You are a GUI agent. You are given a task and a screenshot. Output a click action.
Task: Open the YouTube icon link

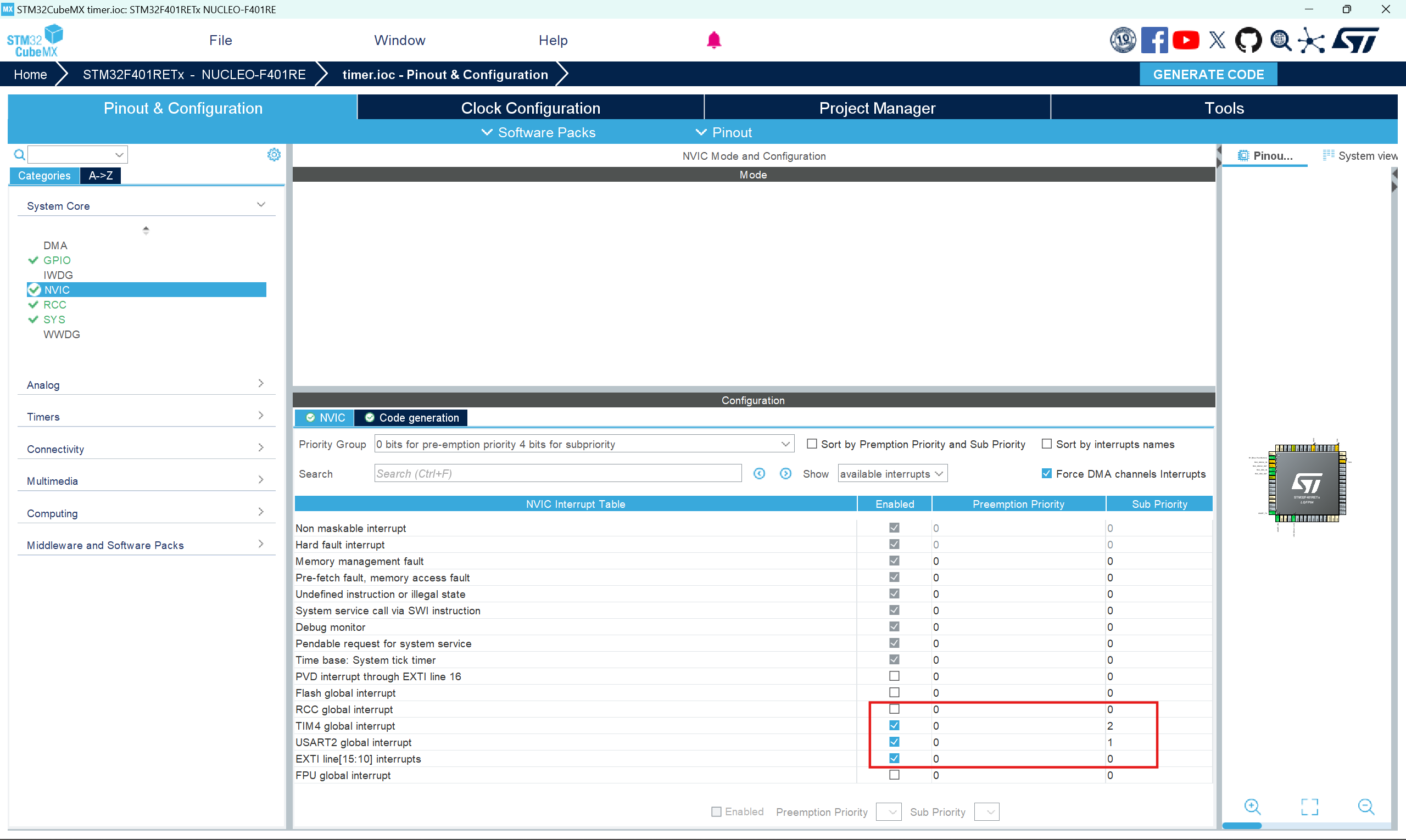[1185, 40]
